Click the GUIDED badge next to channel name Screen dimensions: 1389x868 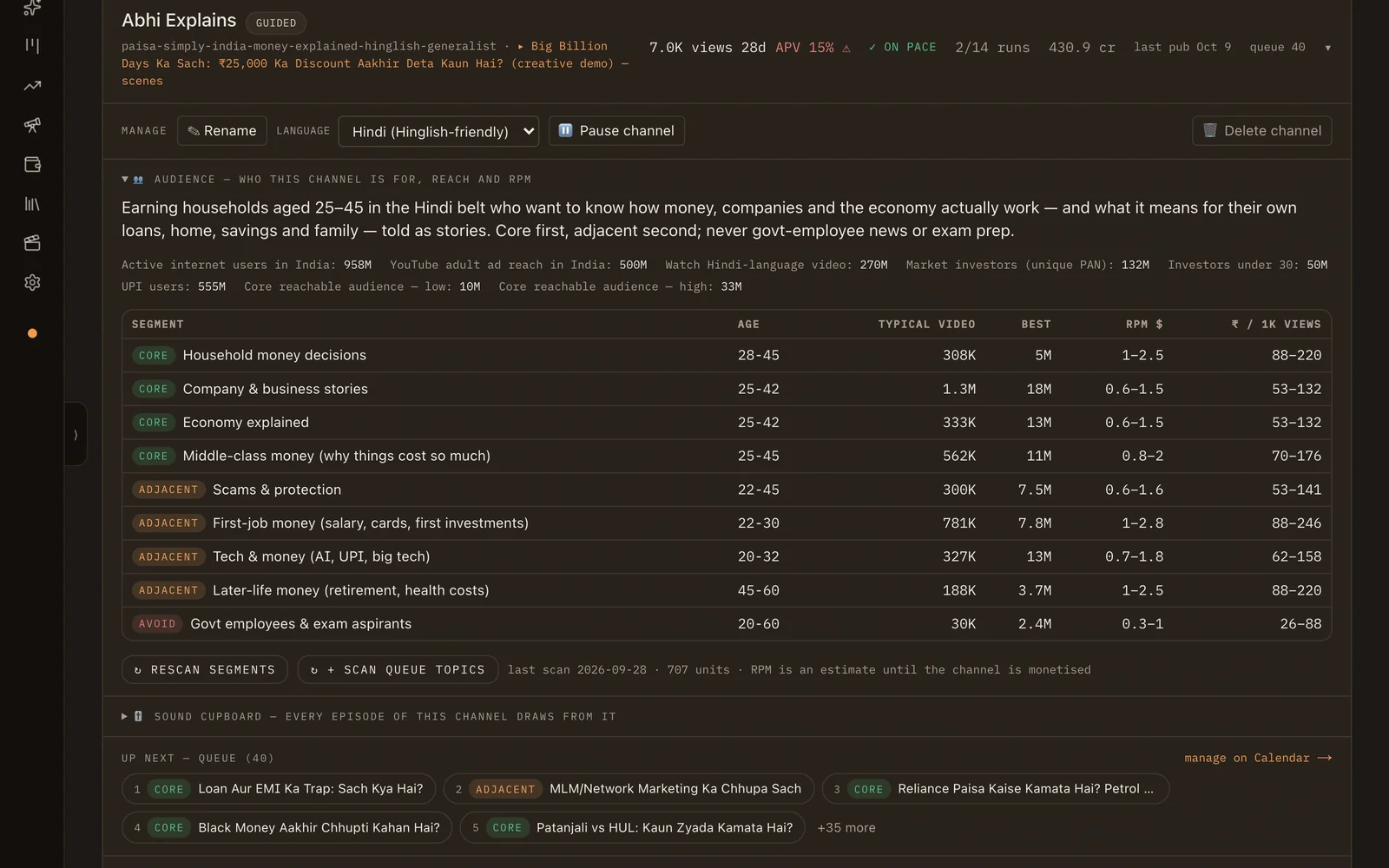coord(276,23)
